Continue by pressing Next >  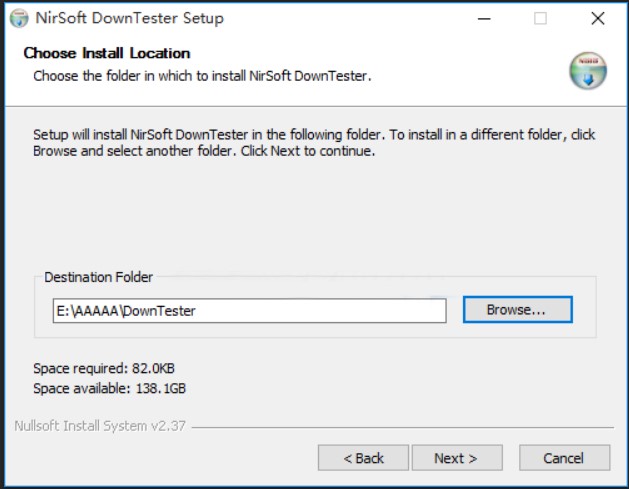455,458
